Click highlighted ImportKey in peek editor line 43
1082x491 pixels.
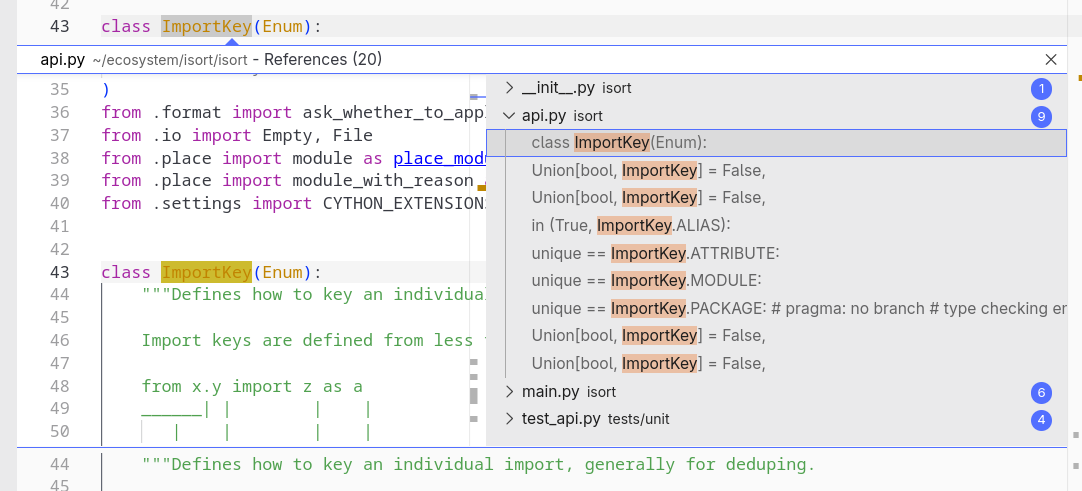[x=206, y=272]
